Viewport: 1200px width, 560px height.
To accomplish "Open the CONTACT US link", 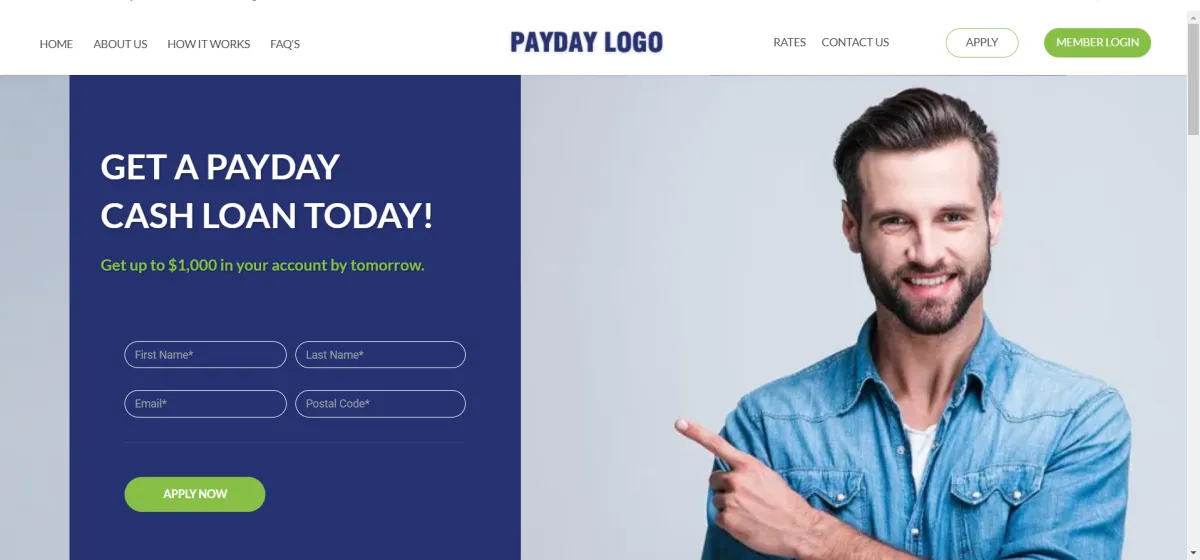I will [x=855, y=42].
